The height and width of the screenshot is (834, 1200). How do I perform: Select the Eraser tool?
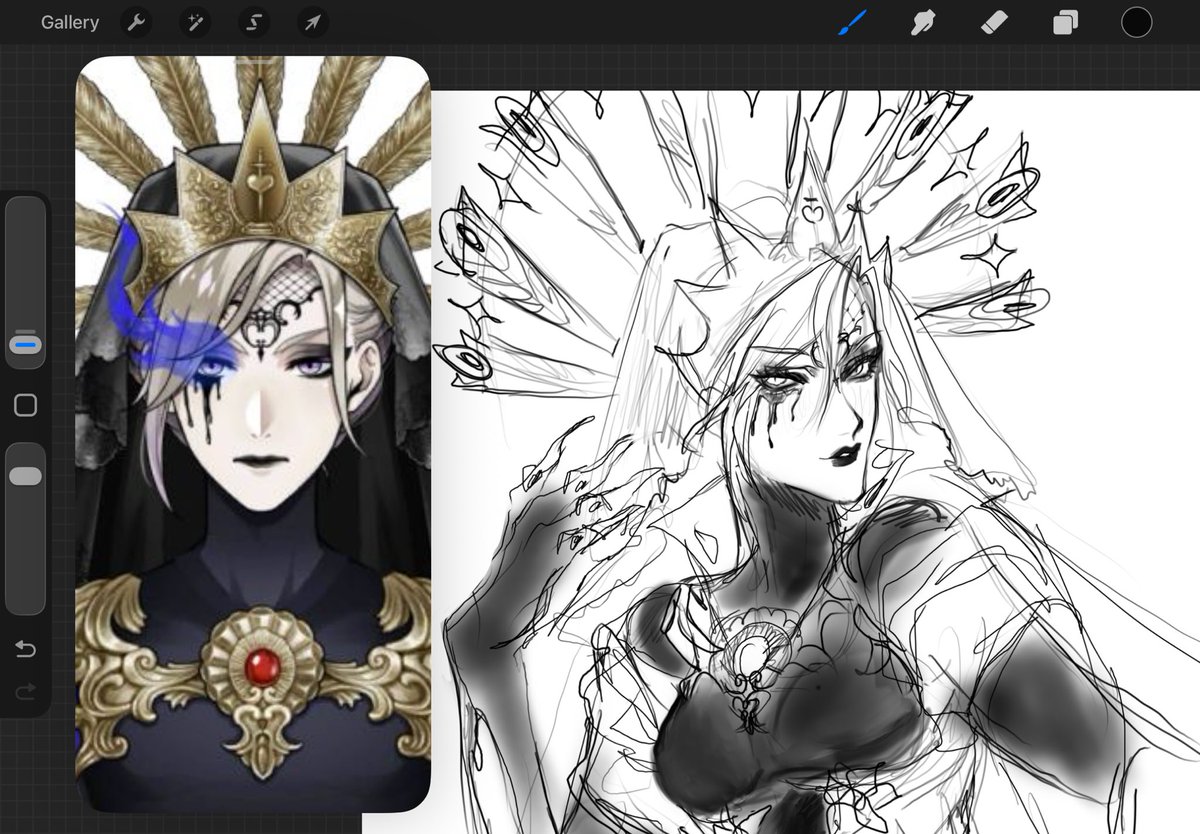(994, 22)
